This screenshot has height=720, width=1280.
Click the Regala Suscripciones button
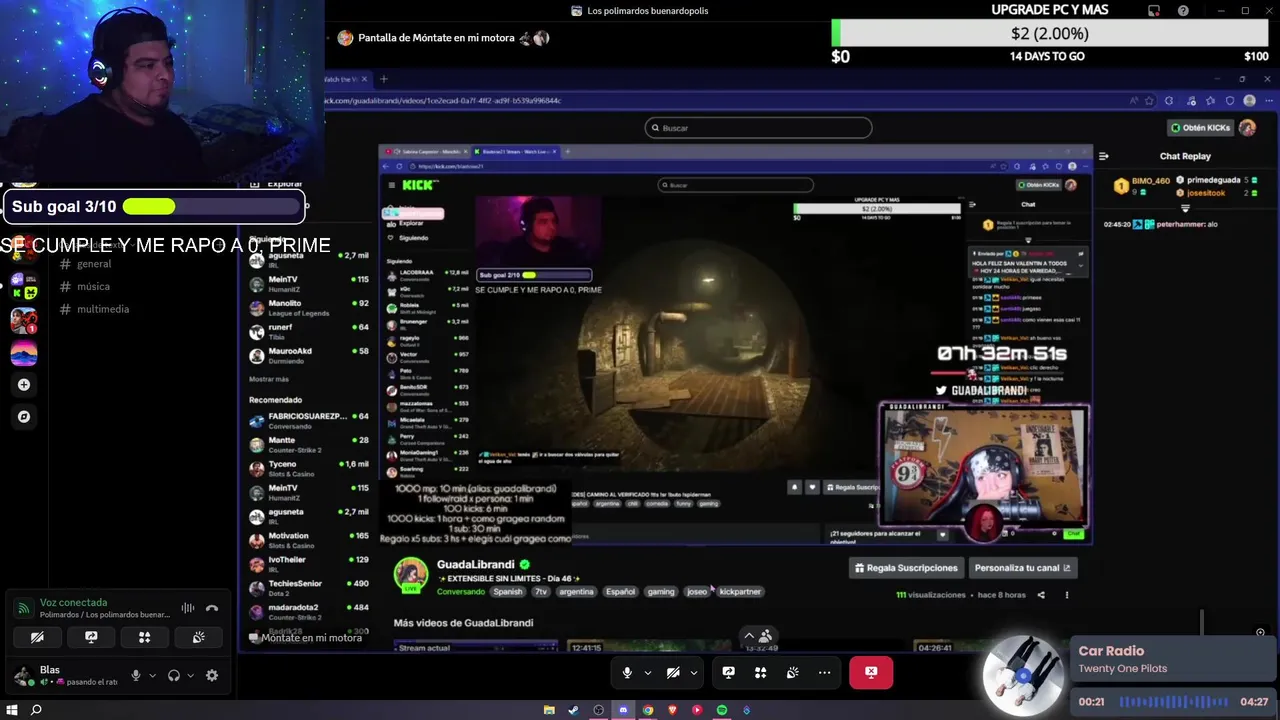tap(906, 568)
